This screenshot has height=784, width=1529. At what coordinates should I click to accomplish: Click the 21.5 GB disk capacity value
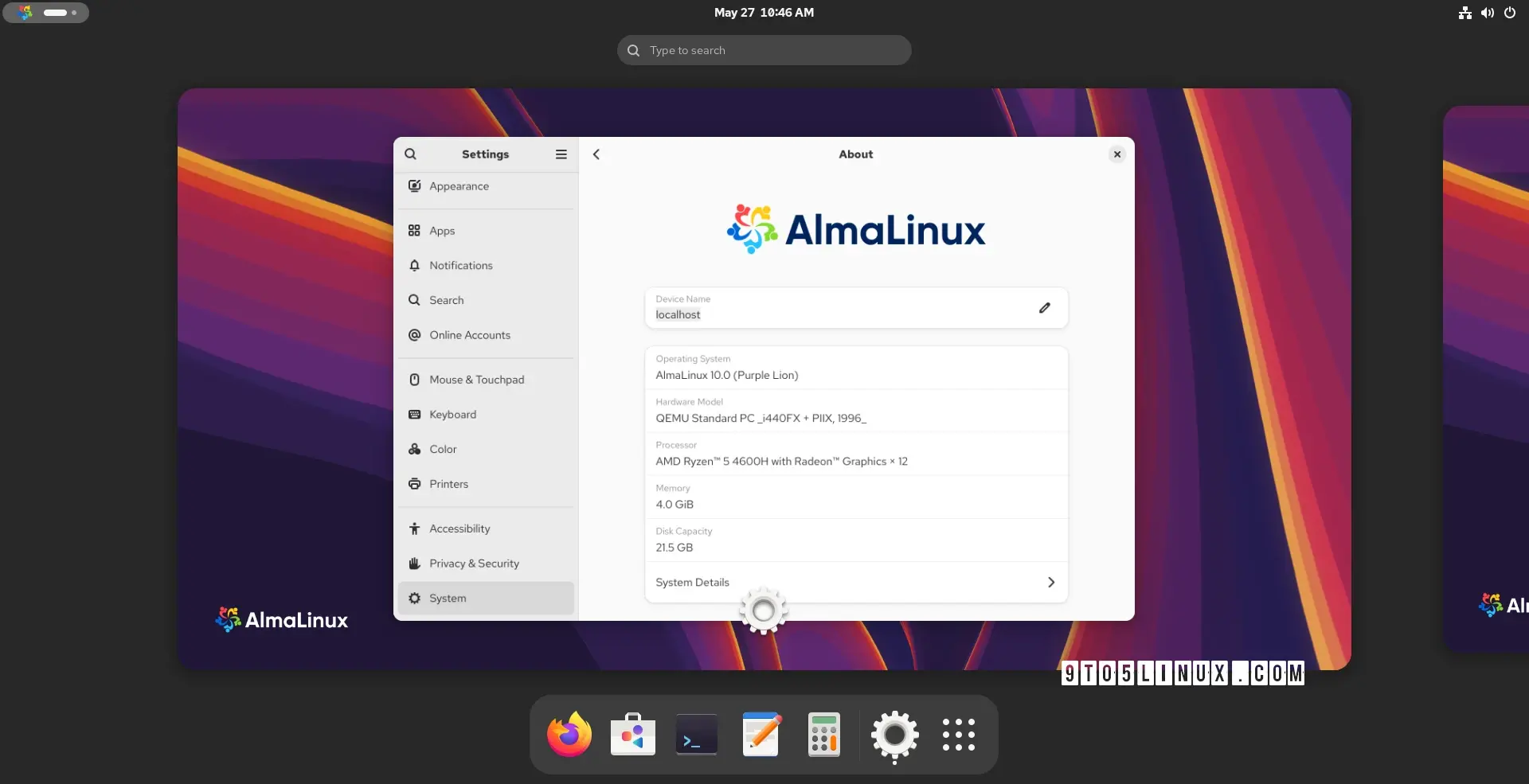pyautogui.click(x=675, y=548)
